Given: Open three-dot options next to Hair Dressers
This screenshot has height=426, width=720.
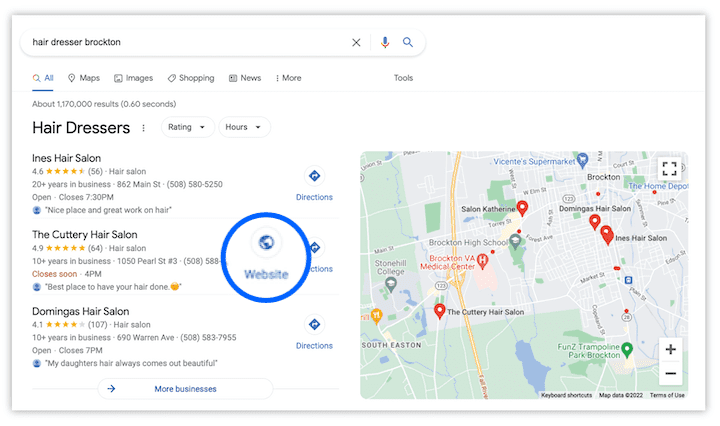Looking at the screenshot, I should coord(143,128).
